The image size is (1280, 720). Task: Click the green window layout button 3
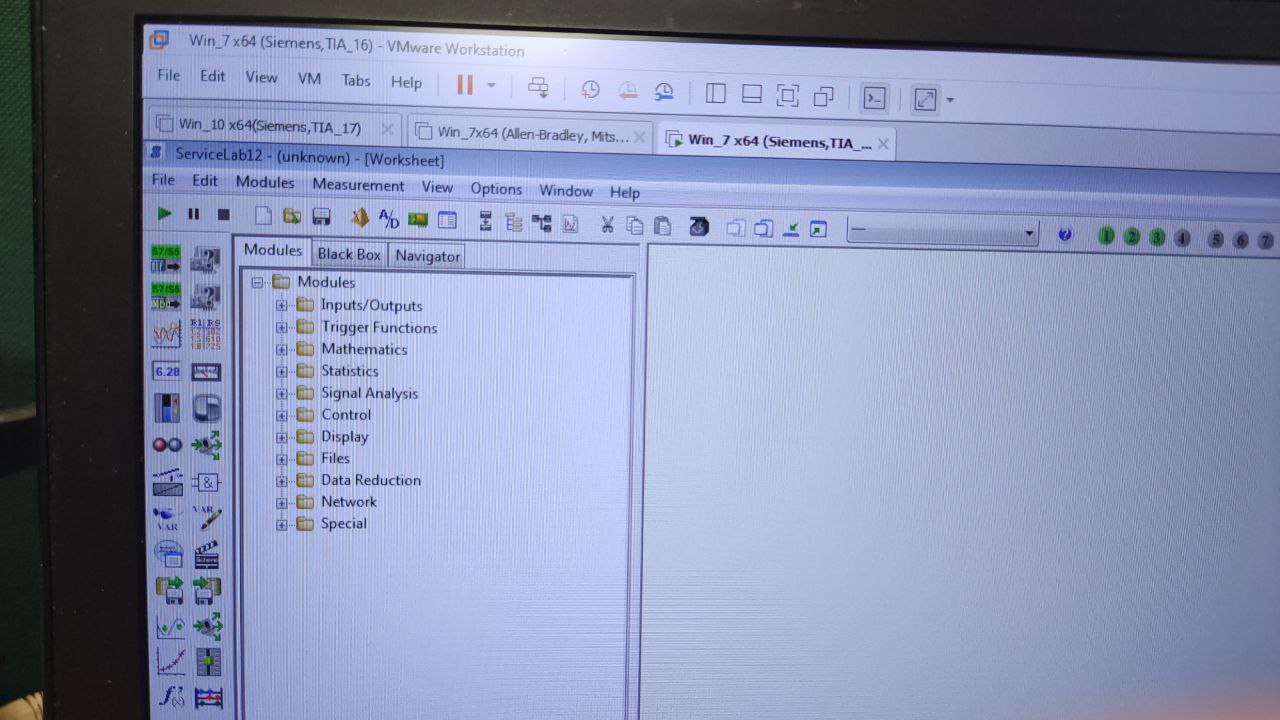click(1157, 238)
